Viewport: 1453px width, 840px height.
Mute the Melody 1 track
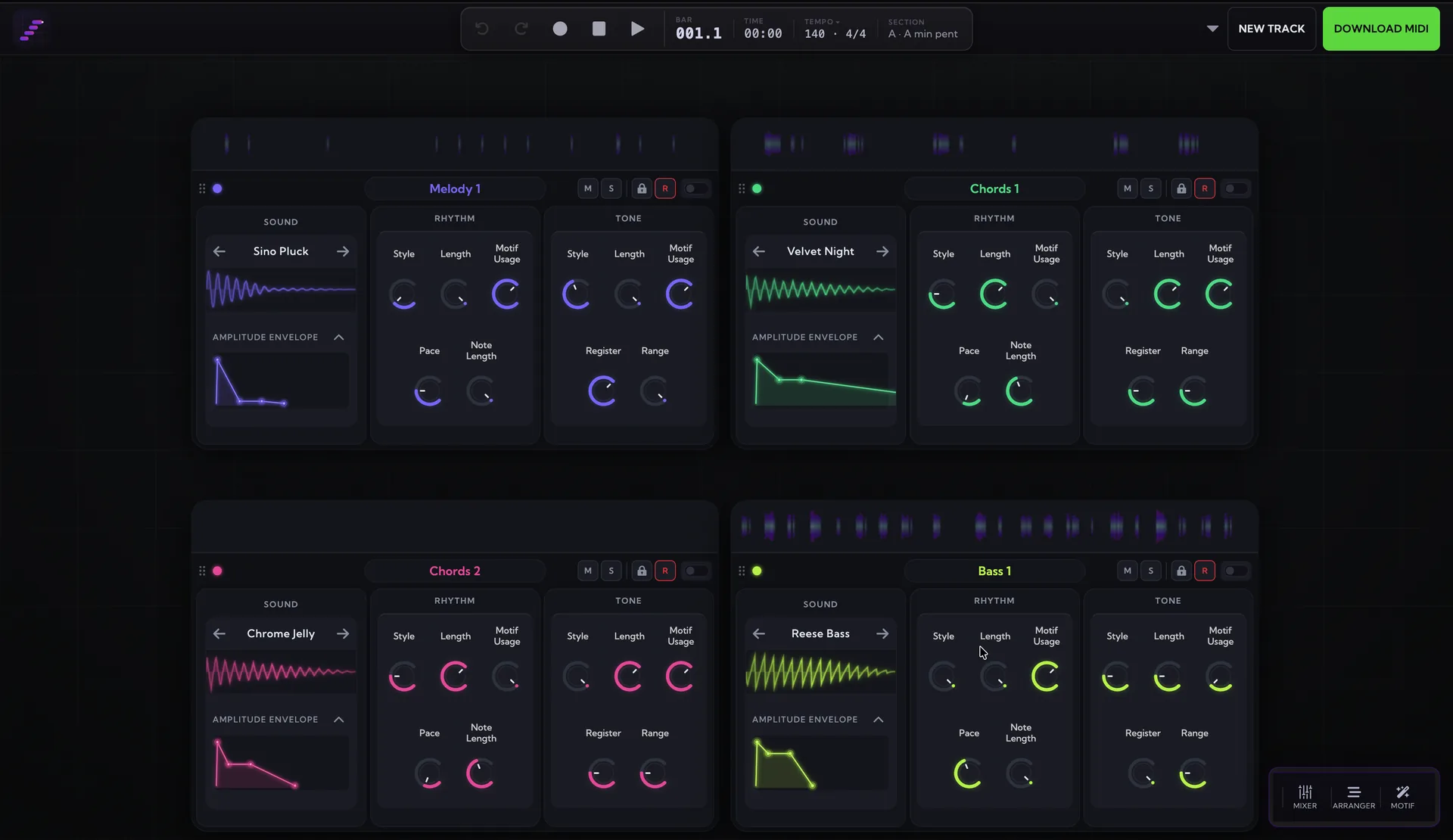coord(588,188)
